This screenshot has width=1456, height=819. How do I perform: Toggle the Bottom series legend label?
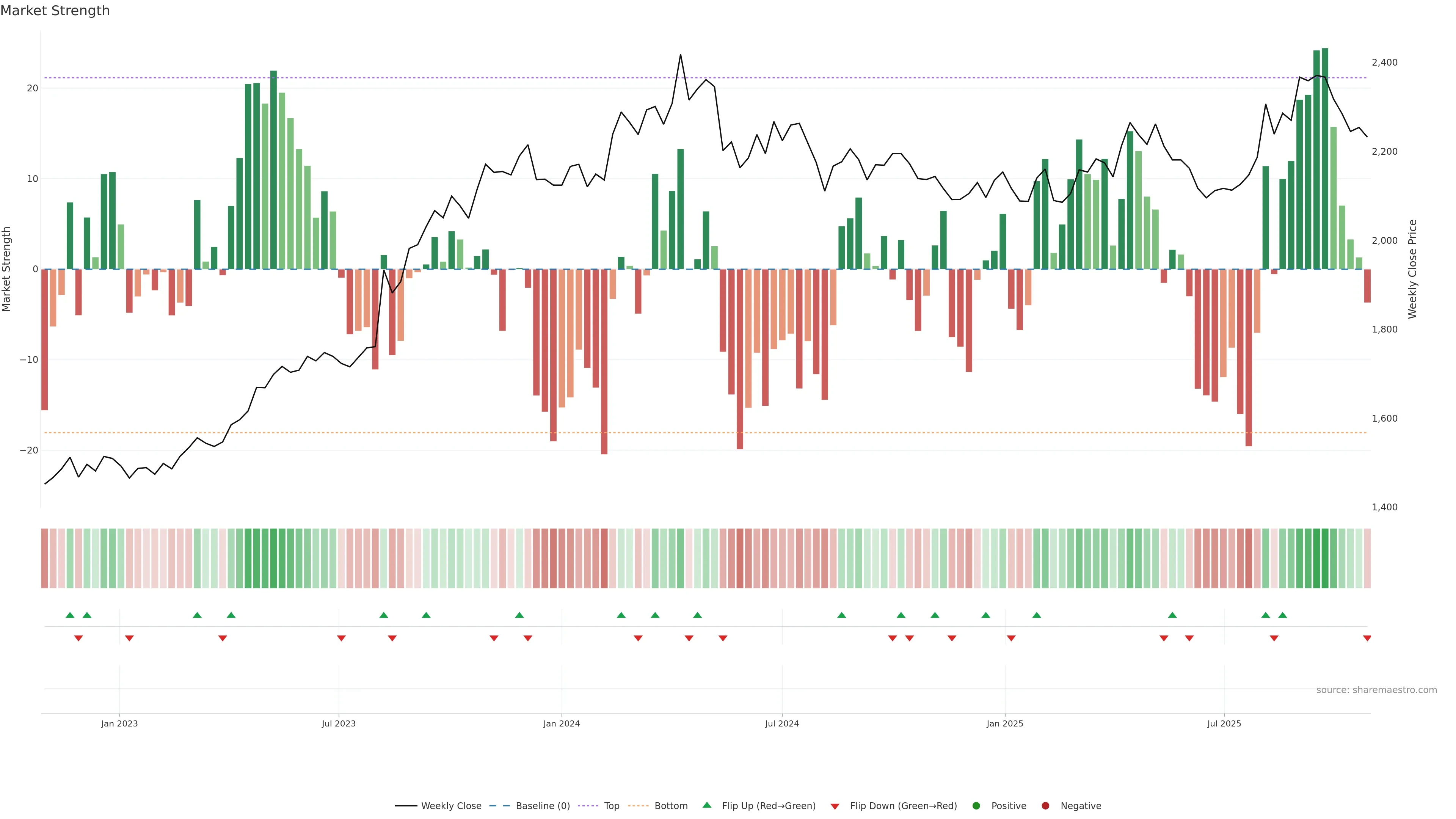pos(671,805)
